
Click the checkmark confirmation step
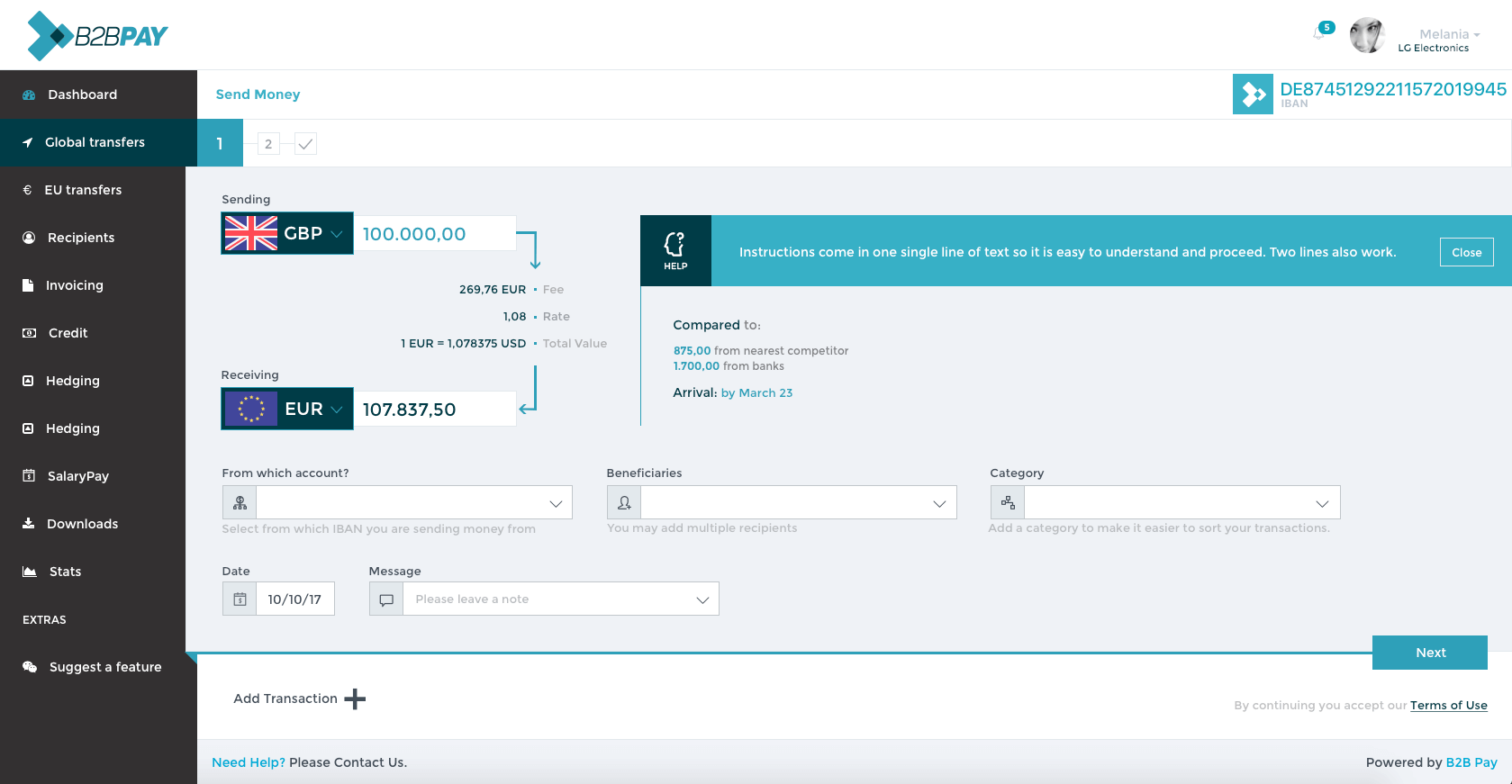(305, 144)
